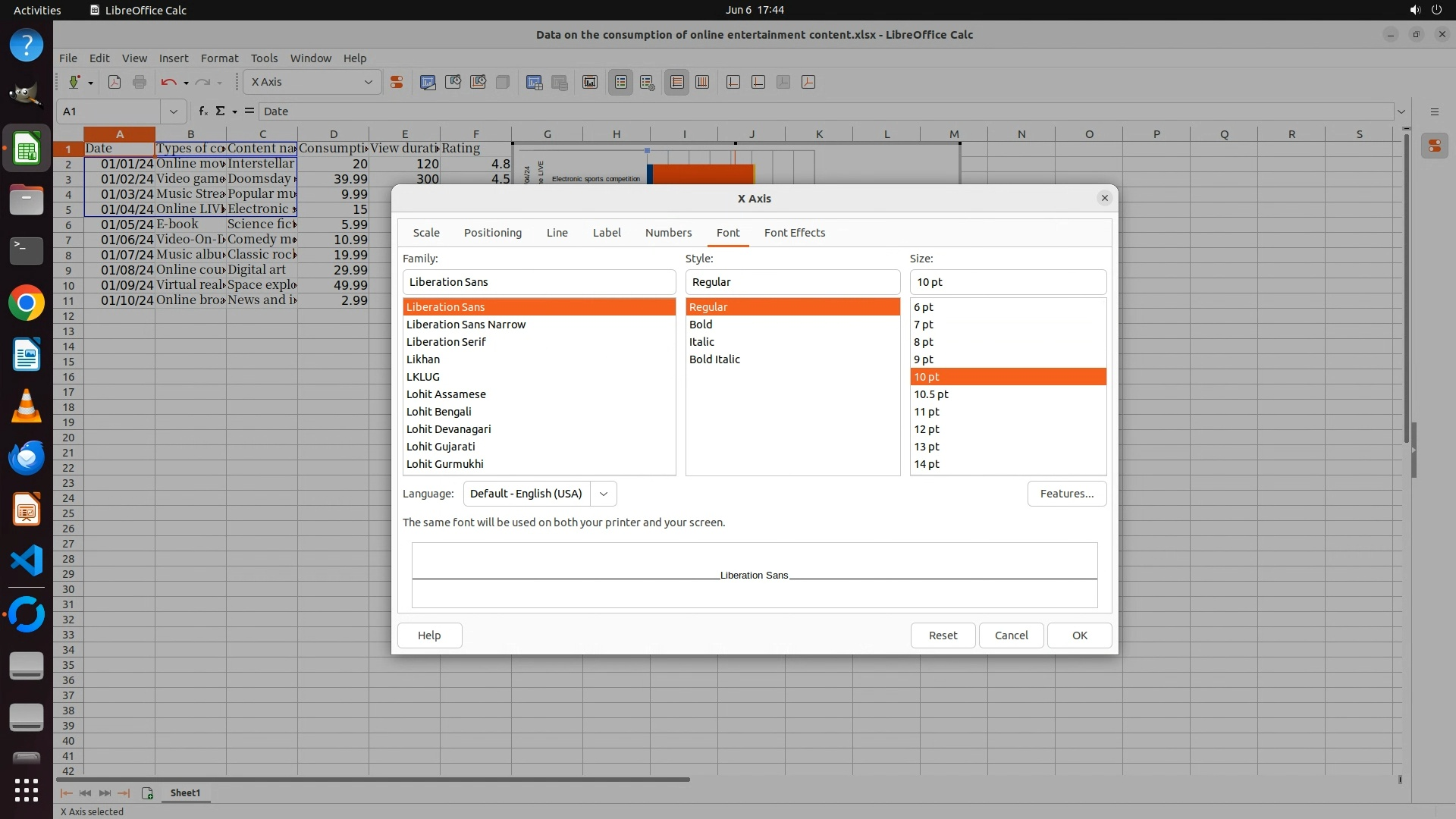The image size is (1456, 819).
Task: Open the sidebar settings icon at right edge
Action: (1435, 111)
